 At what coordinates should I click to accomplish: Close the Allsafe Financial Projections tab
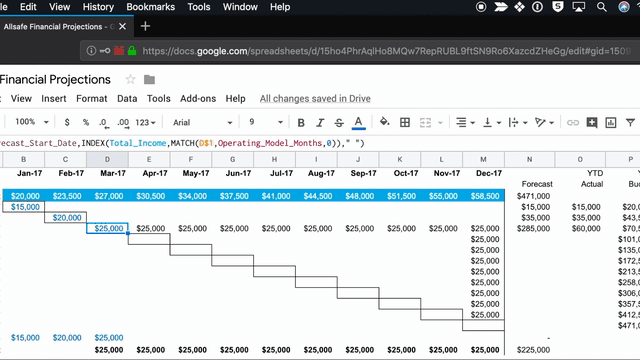click(x=122, y=27)
